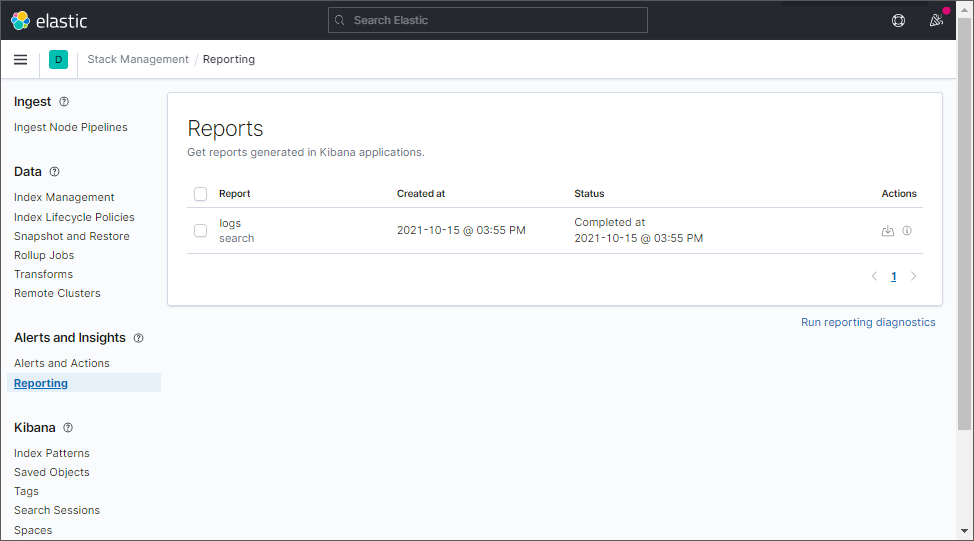This screenshot has width=974, height=541.
Task: Open the hamburger navigation menu
Action: click(20, 60)
